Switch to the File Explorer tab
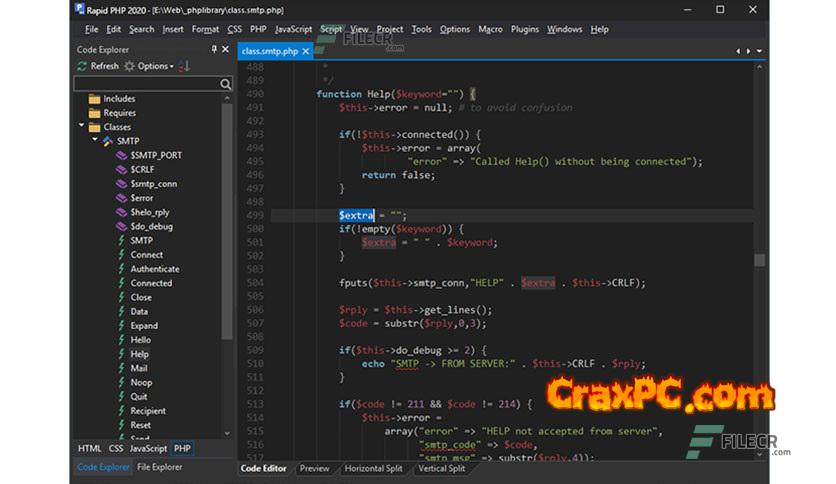This screenshot has width=836, height=484. pos(159,467)
